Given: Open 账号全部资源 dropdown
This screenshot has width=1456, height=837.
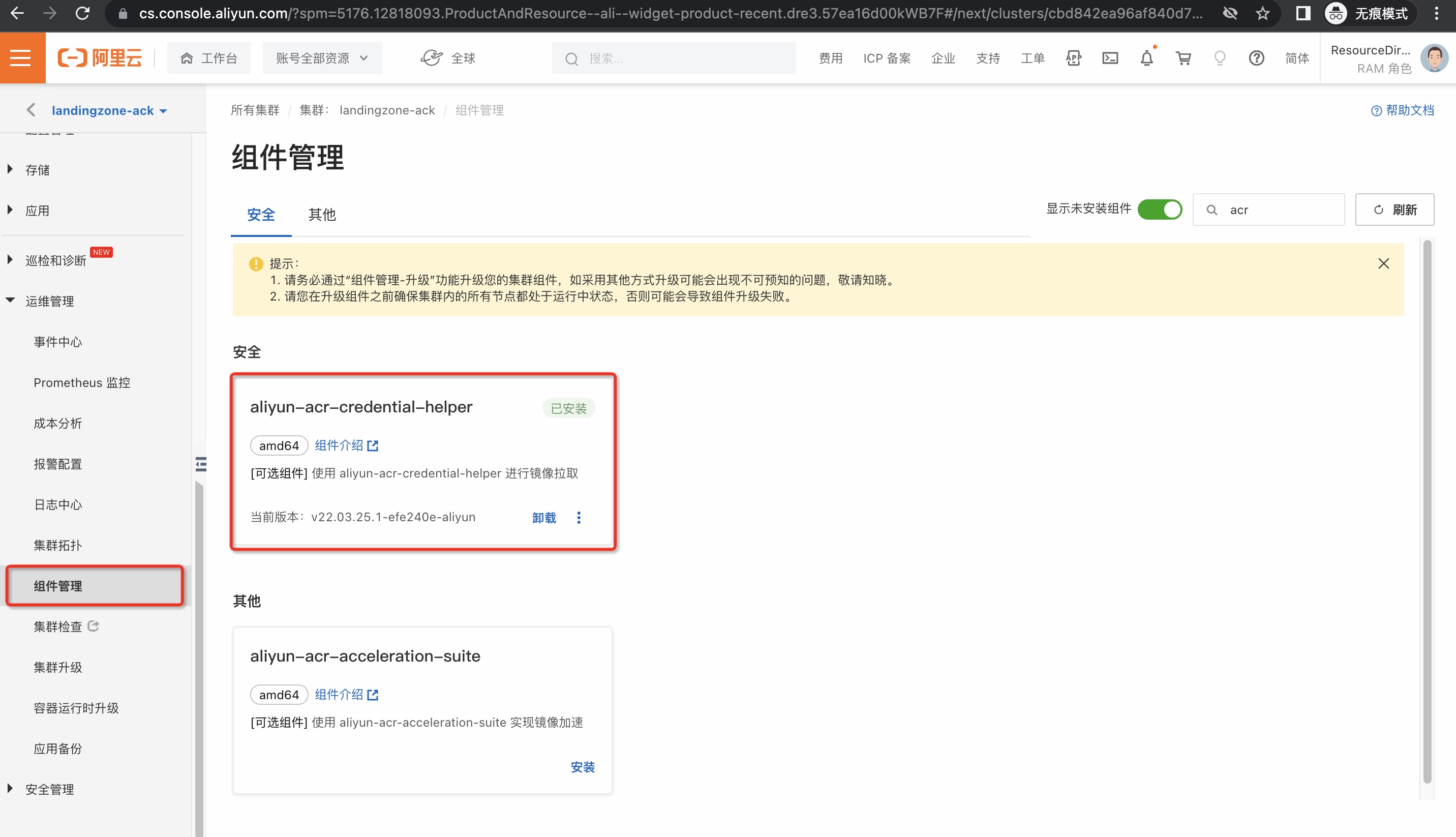Looking at the screenshot, I should pos(322,58).
